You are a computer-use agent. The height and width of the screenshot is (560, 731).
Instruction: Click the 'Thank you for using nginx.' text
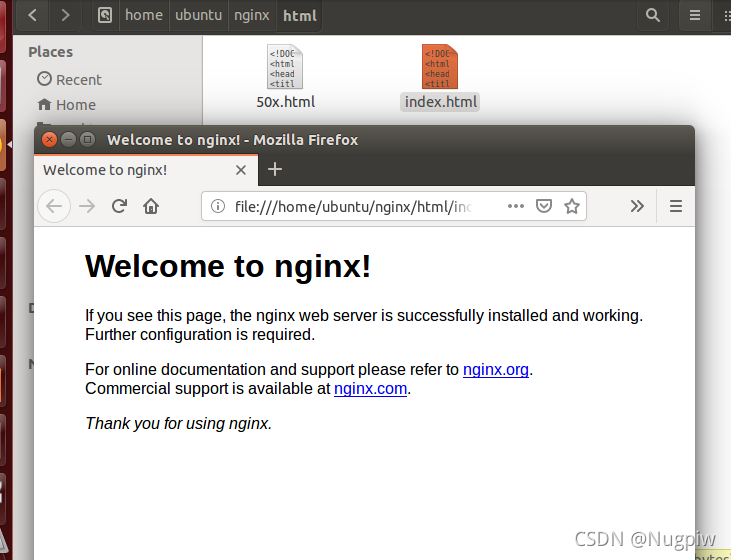pyautogui.click(x=179, y=423)
